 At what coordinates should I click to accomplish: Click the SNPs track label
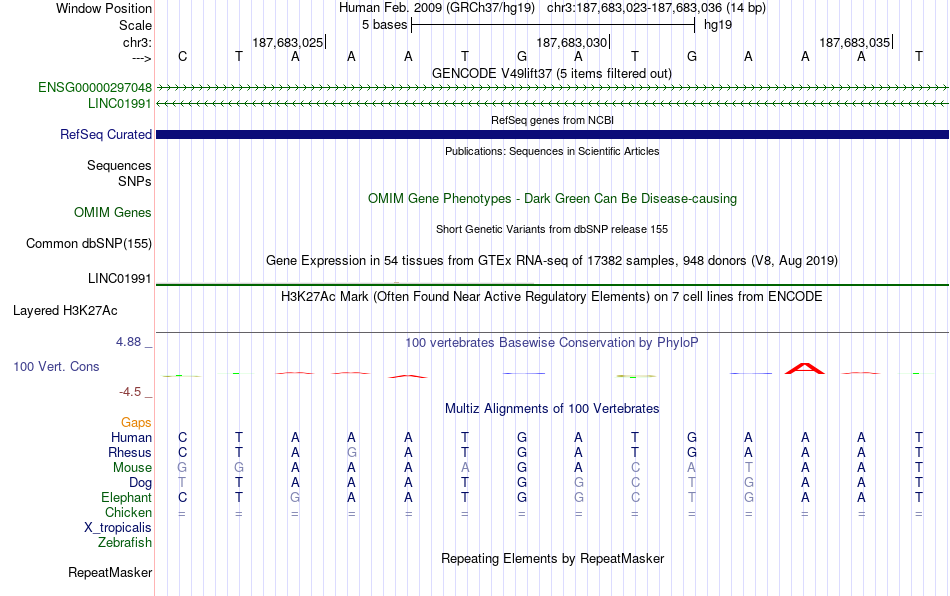click(135, 181)
